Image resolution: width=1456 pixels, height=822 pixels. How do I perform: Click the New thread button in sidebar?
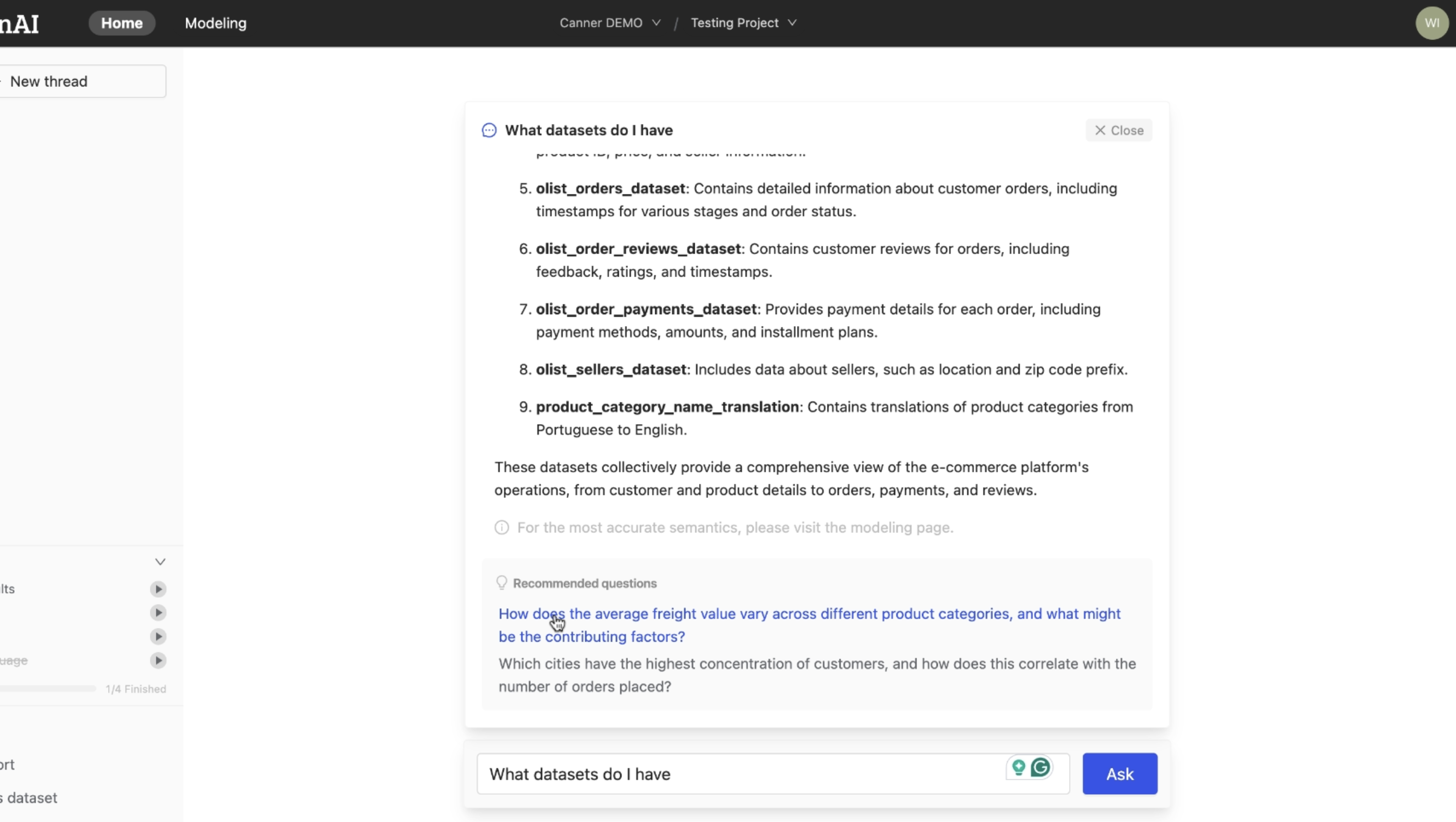(83, 81)
